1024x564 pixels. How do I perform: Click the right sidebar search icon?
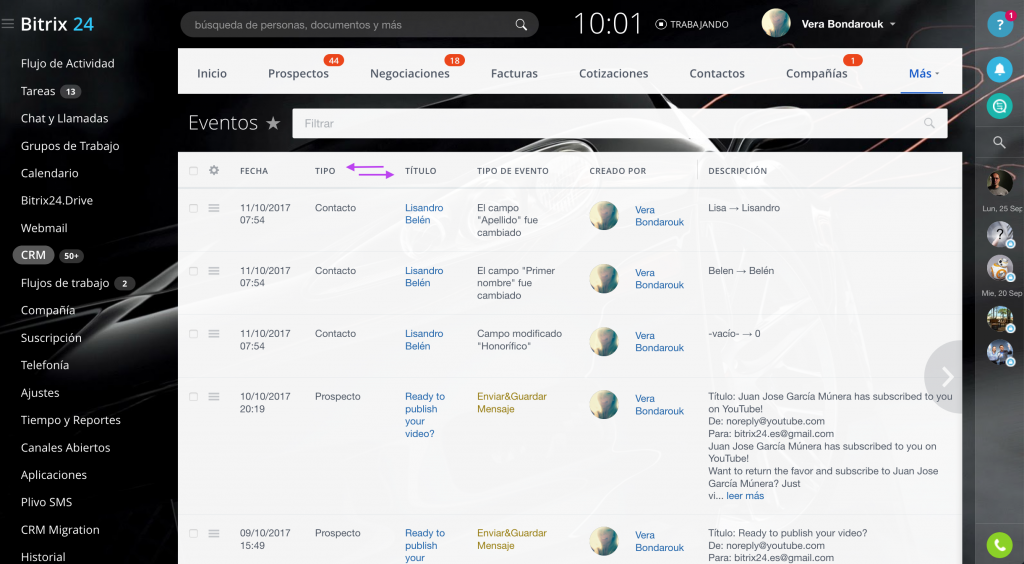point(999,142)
